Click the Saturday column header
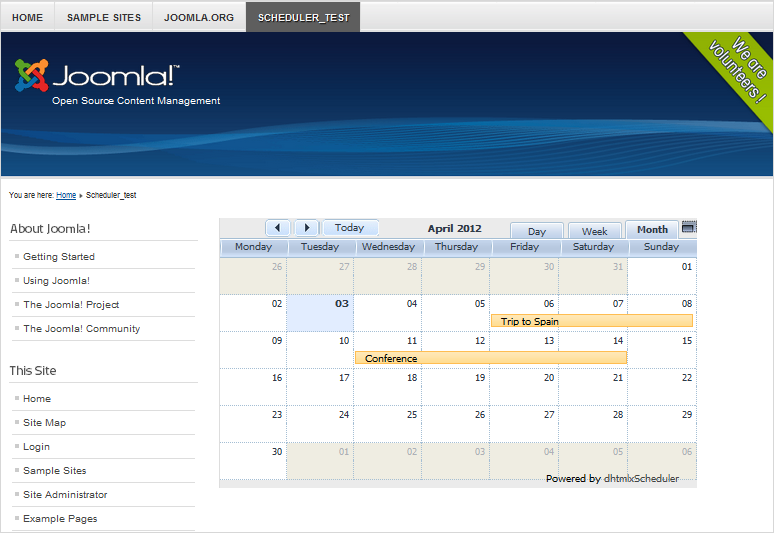 pyautogui.click(x=593, y=247)
